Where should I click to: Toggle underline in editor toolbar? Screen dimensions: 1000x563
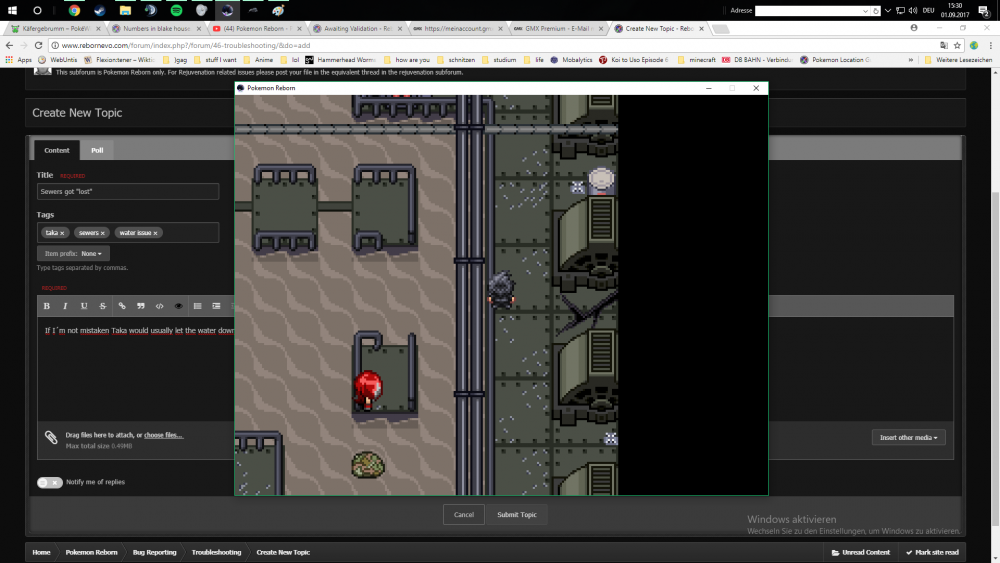pos(84,306)
